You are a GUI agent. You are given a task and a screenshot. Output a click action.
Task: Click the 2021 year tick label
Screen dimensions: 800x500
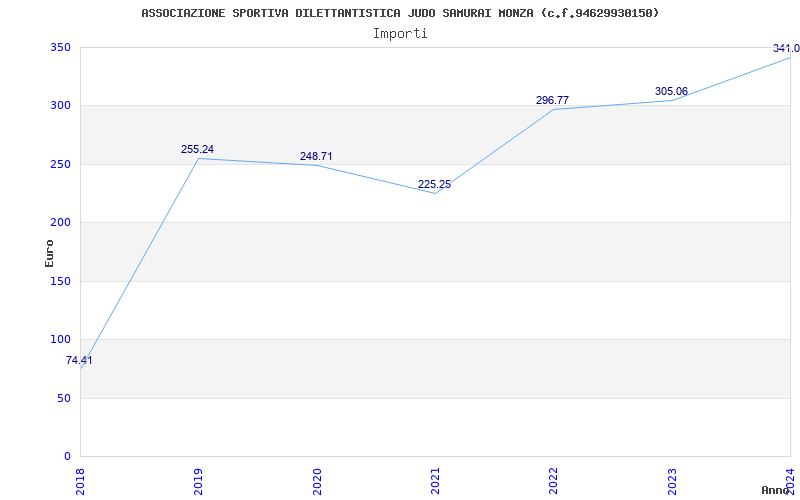pos(435,481)
